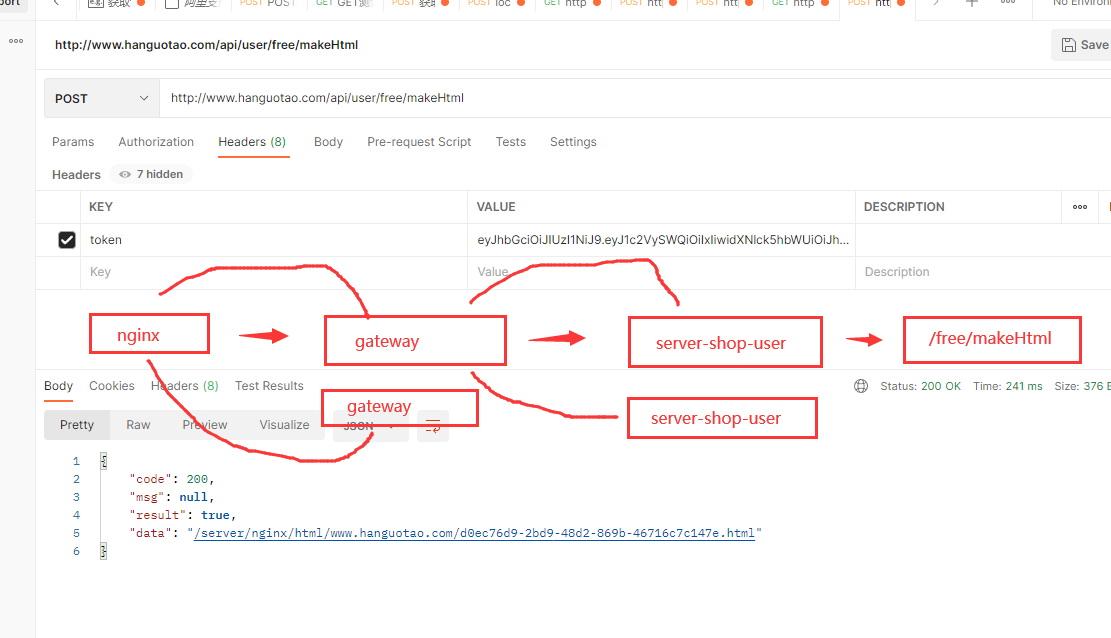The width and height of the screenshot is (1111, 638).
Task: Switch to the Raw response view
Action: click(x=138, y=425)
